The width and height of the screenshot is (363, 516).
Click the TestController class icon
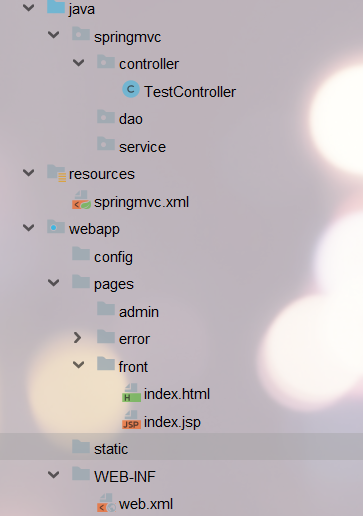click(131, 89)
